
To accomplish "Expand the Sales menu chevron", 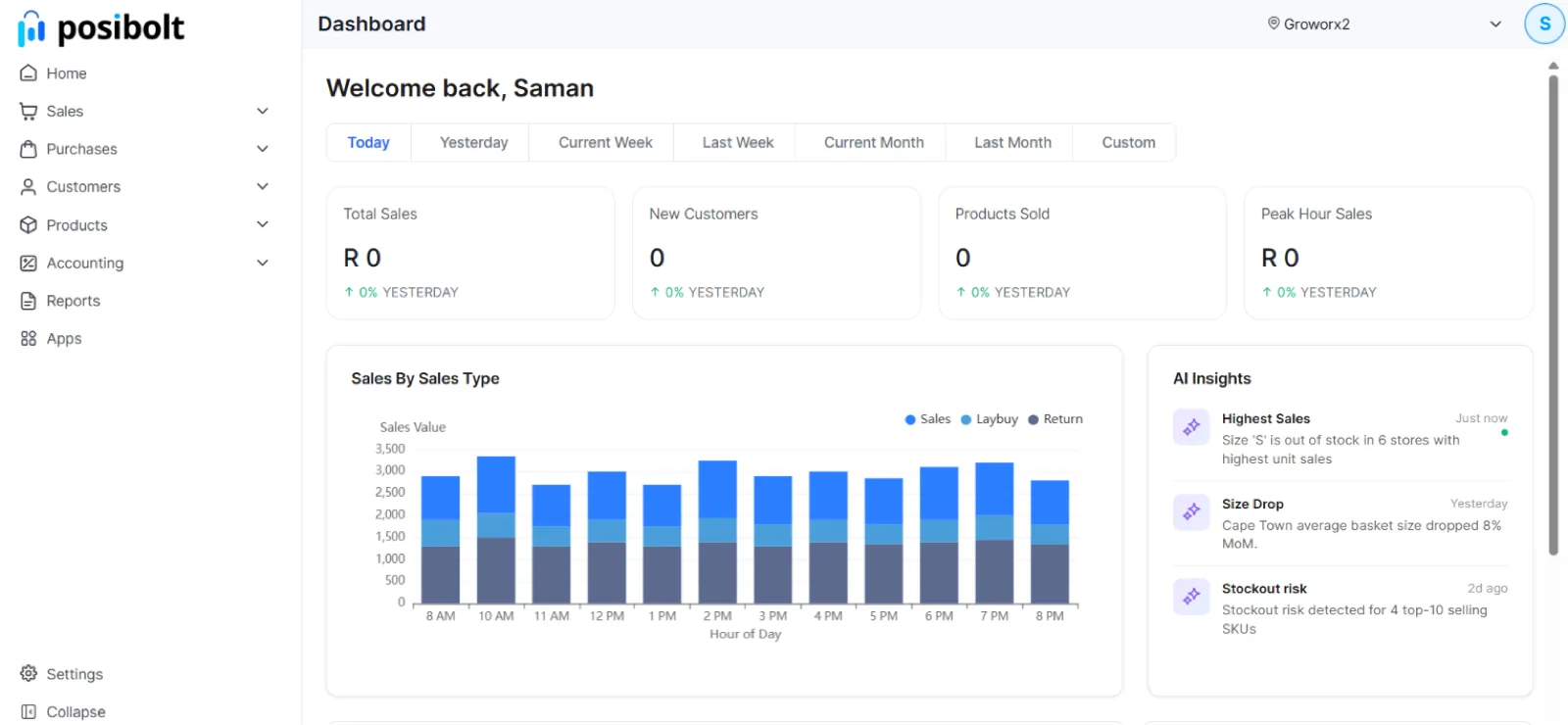I will pyautogui.click(x=263, y=112).
